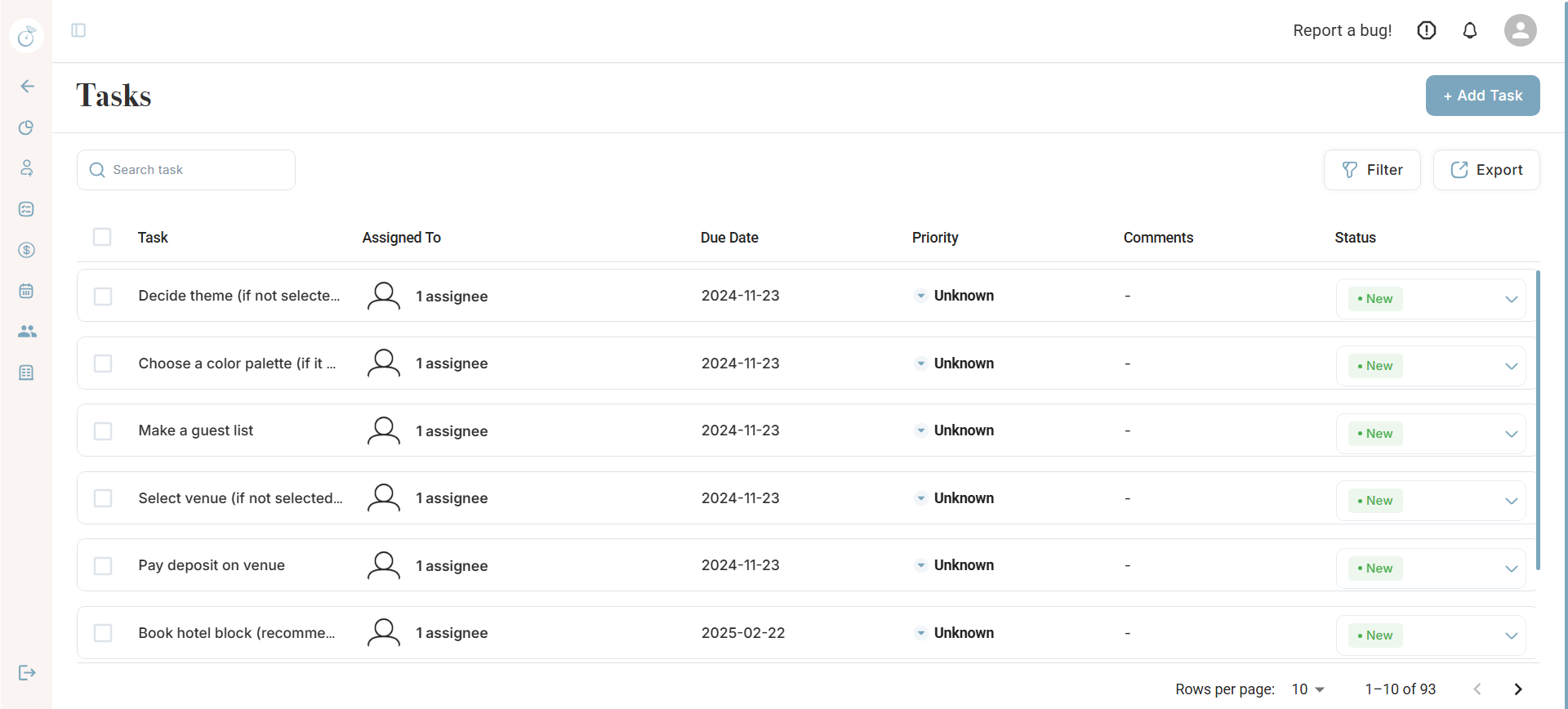1568x709 pixels.
Task: Click the Add Task button
Action: click(1482, 96)
